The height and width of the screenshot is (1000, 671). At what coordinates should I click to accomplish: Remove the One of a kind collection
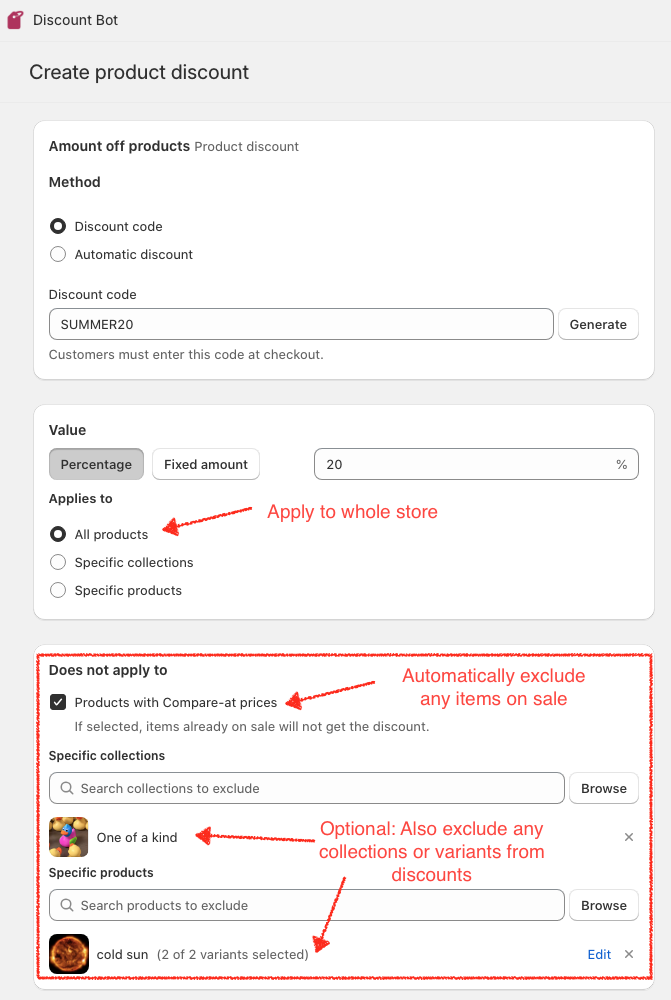click(629, 837)
